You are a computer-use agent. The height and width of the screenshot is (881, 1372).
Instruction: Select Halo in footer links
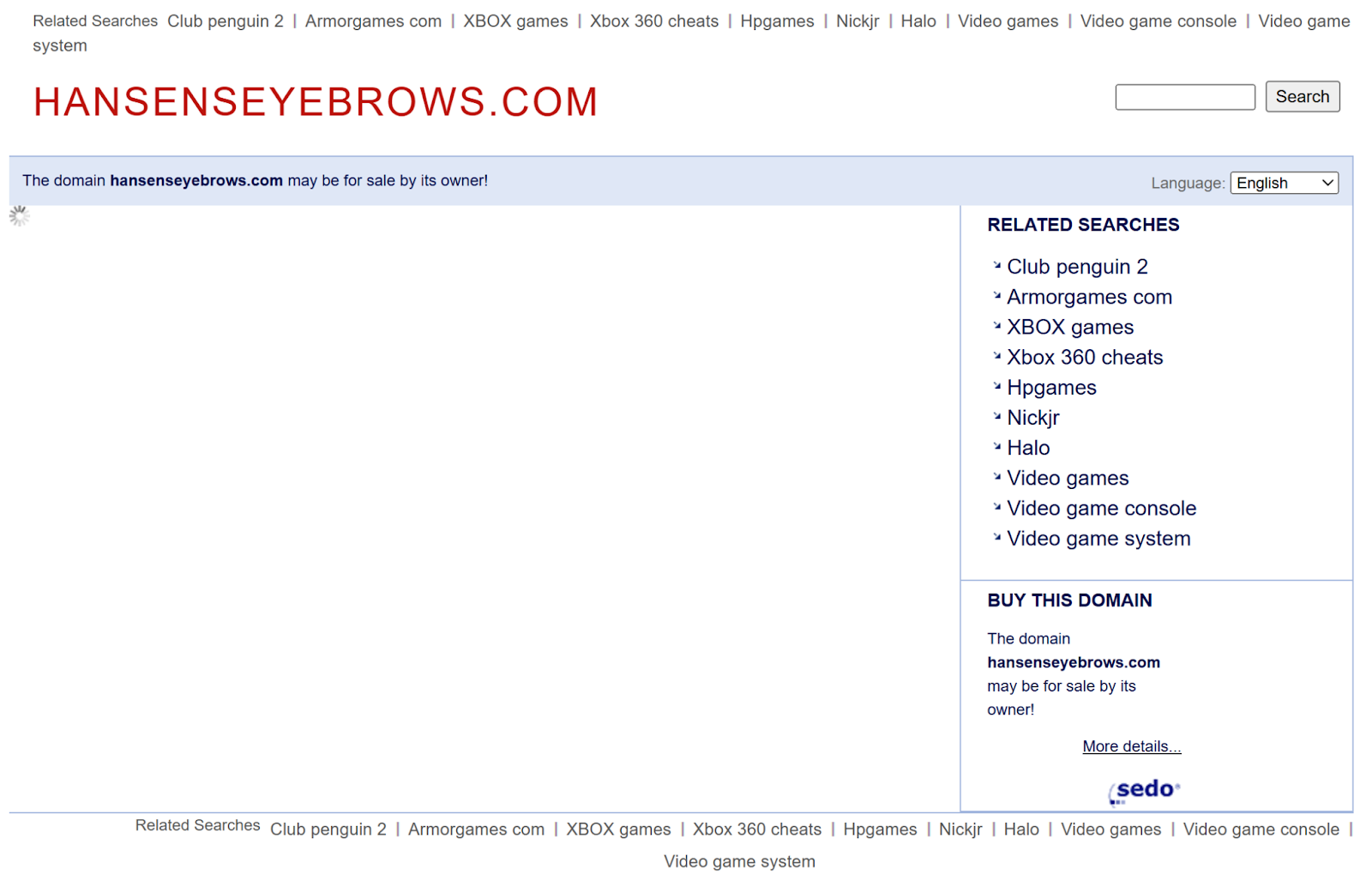pos(1021,830)
